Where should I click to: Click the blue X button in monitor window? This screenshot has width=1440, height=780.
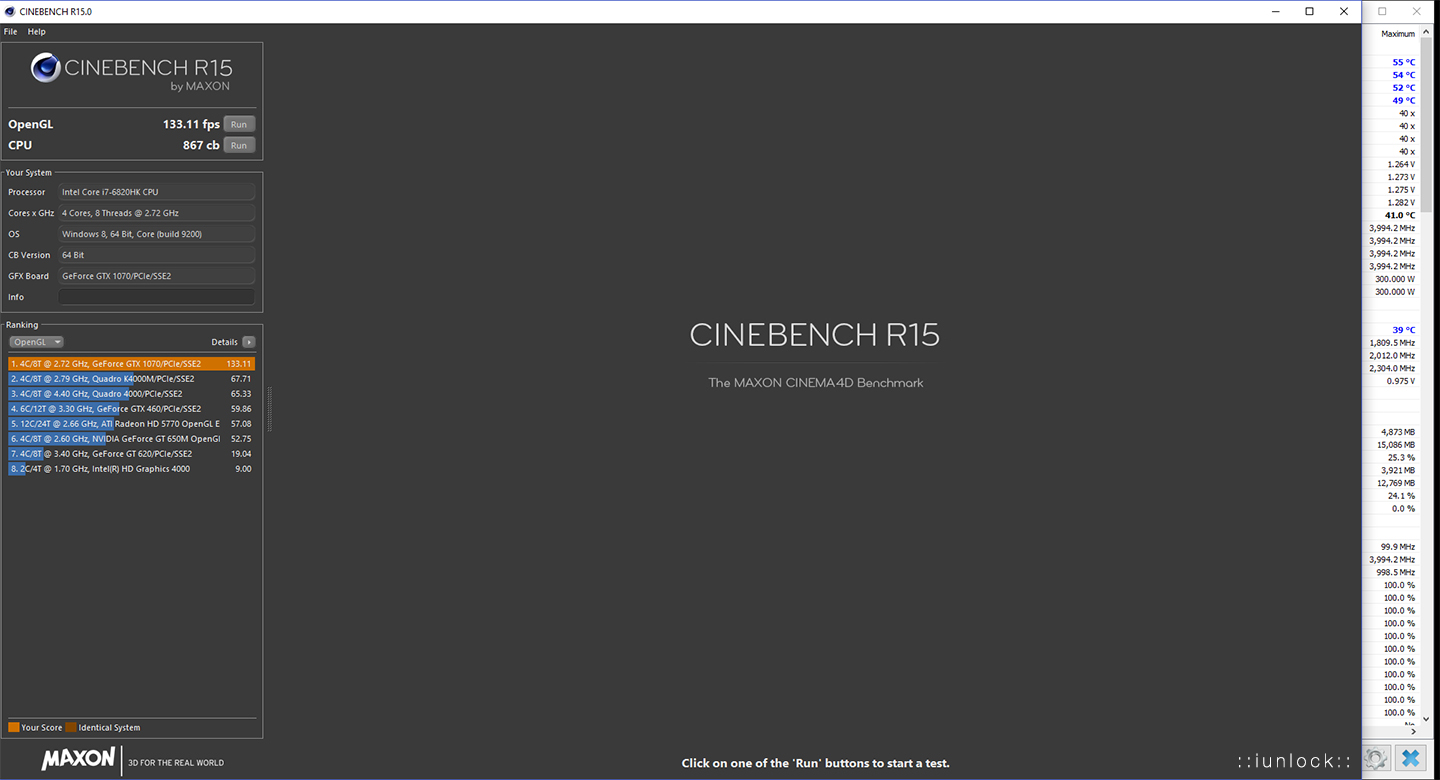tap(1411, 759)
